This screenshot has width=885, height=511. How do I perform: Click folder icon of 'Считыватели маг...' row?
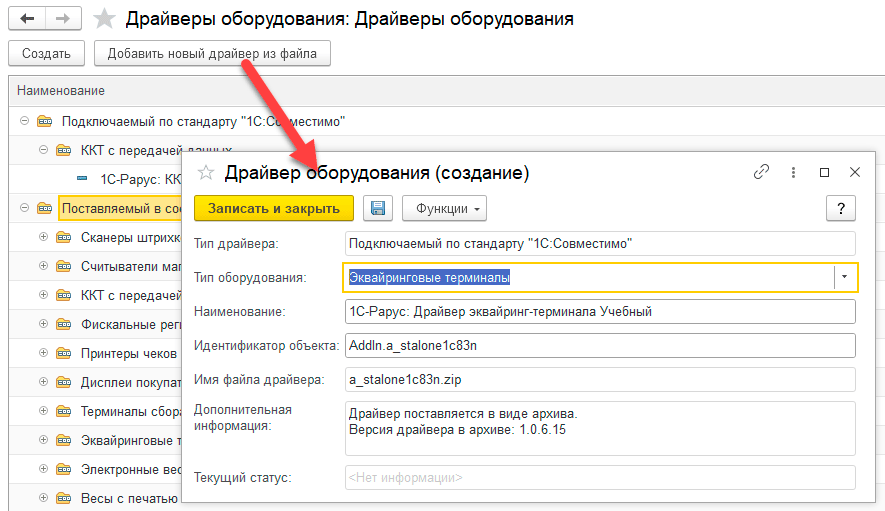click(64, 266)
